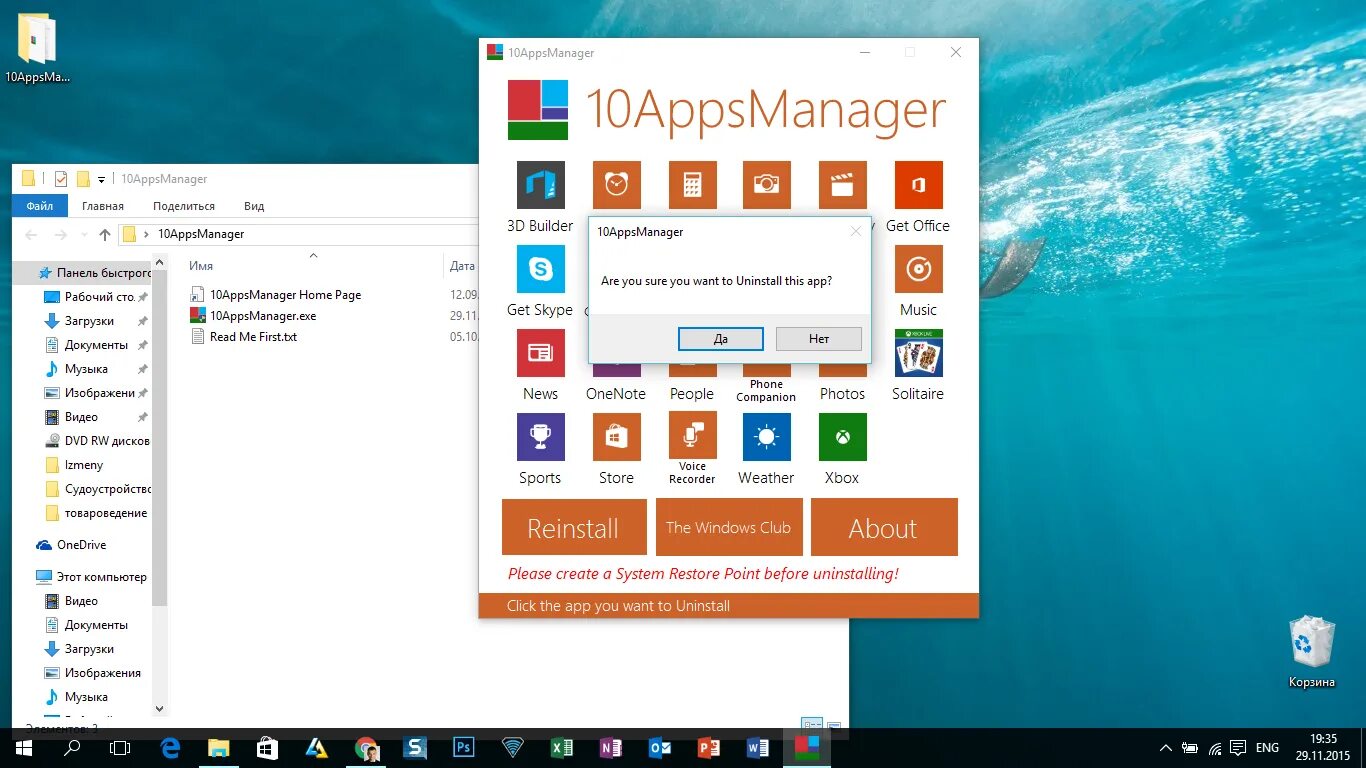Expand the Explorer quick access toolbar menu
Screen dimensions: 1366x768
click(101, 180)
